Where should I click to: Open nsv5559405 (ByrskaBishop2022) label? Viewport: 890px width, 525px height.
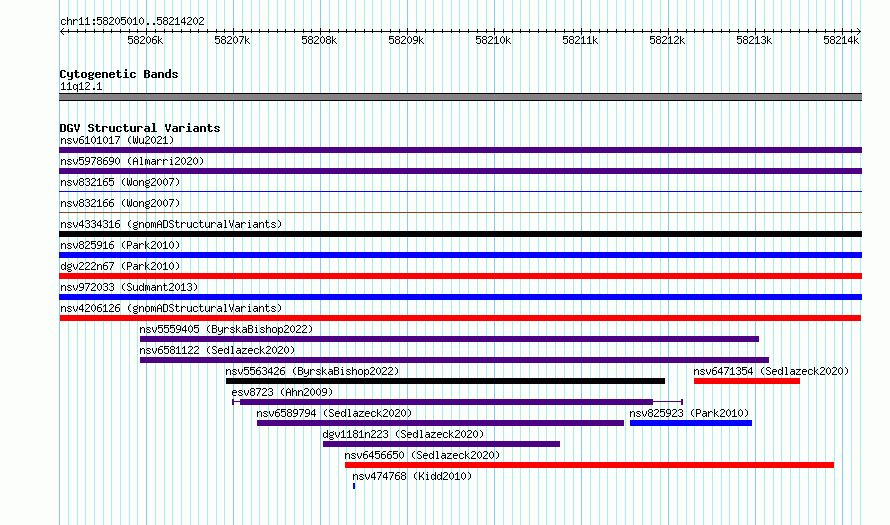pyautogui.click(x=226, y=329)
